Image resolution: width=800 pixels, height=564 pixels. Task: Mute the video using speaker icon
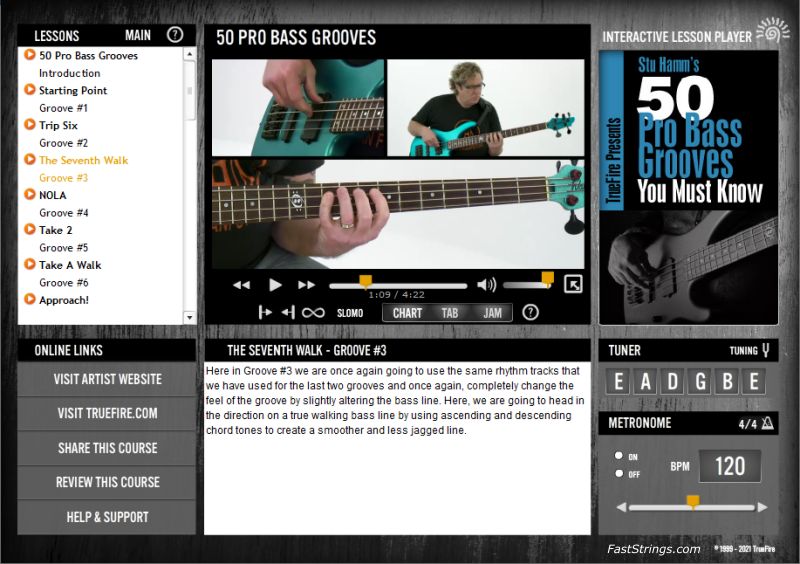(486, 285)
